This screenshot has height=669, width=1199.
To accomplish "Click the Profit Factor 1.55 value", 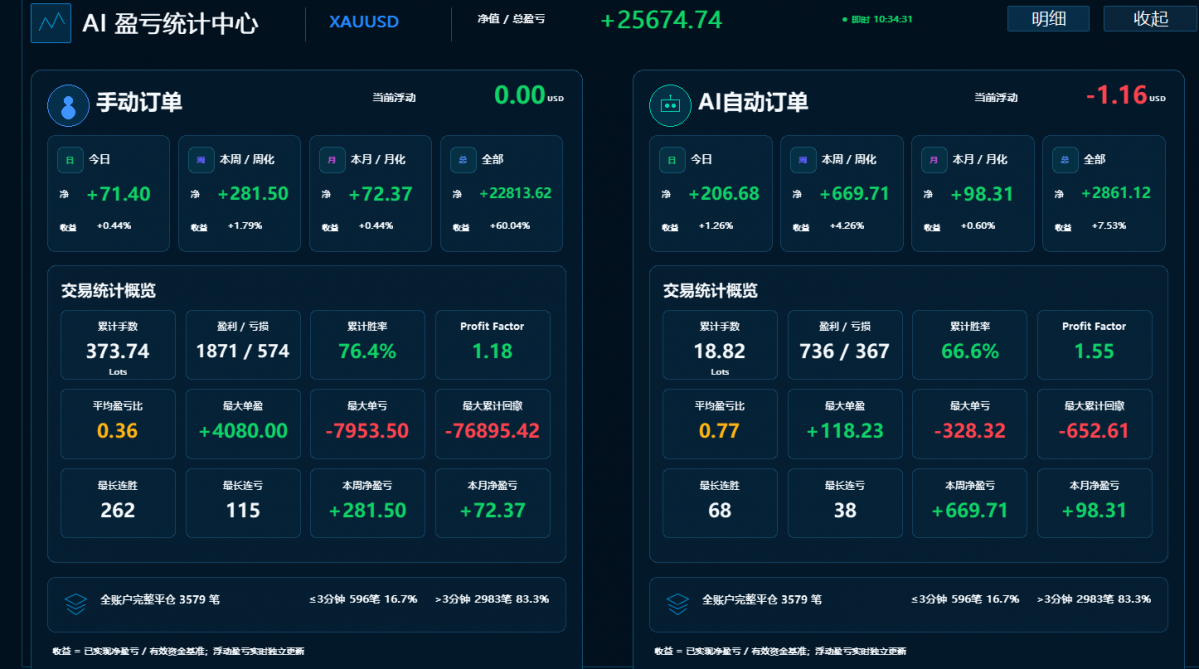I will (1094, 352).
